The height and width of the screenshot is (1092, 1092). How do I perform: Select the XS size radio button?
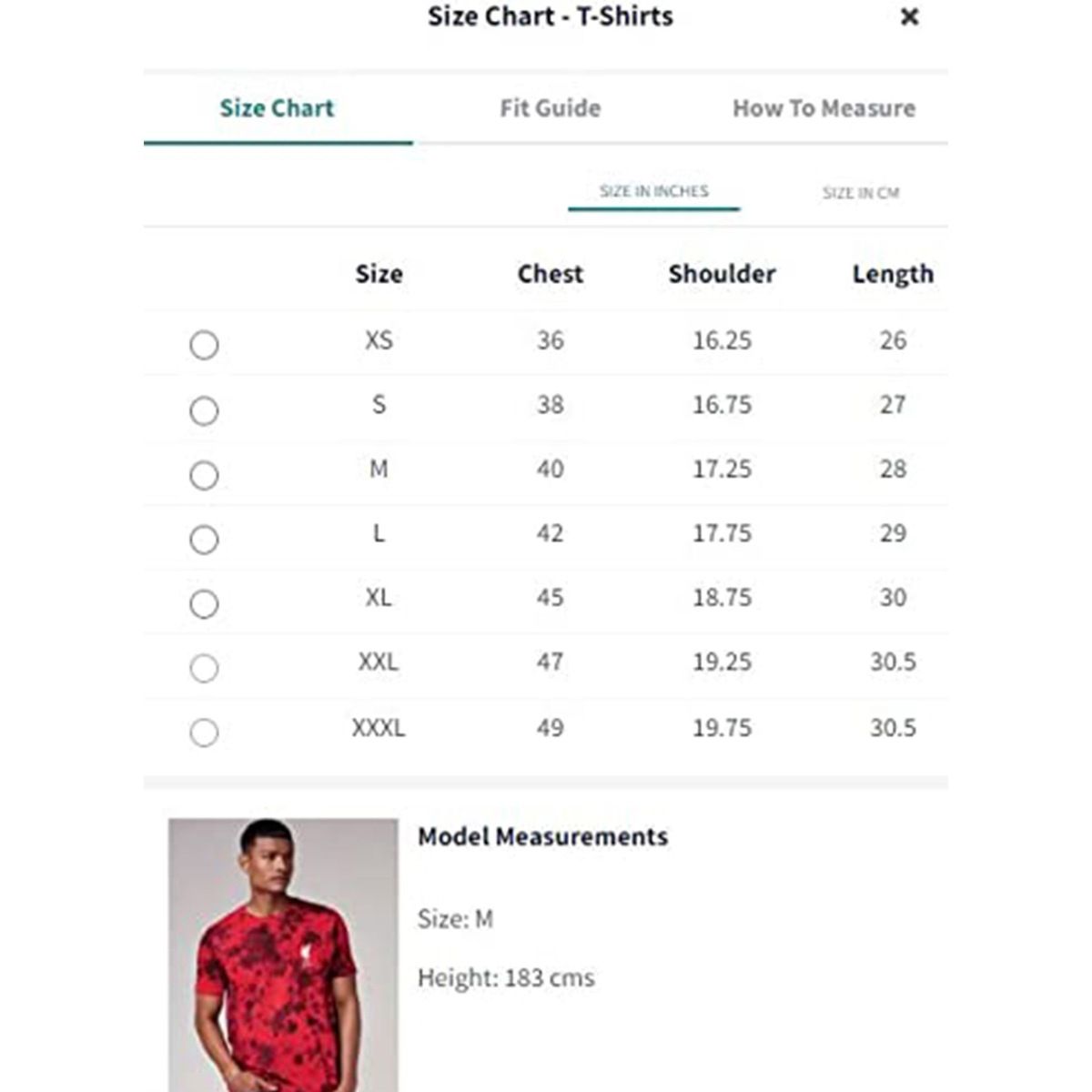(x=204, y=345)
